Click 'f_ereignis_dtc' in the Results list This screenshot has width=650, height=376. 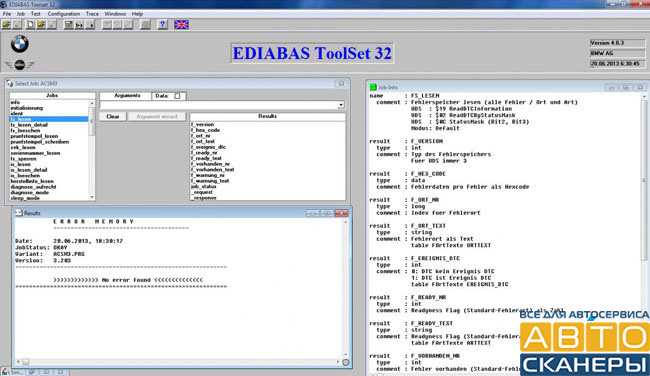(209, 147)
